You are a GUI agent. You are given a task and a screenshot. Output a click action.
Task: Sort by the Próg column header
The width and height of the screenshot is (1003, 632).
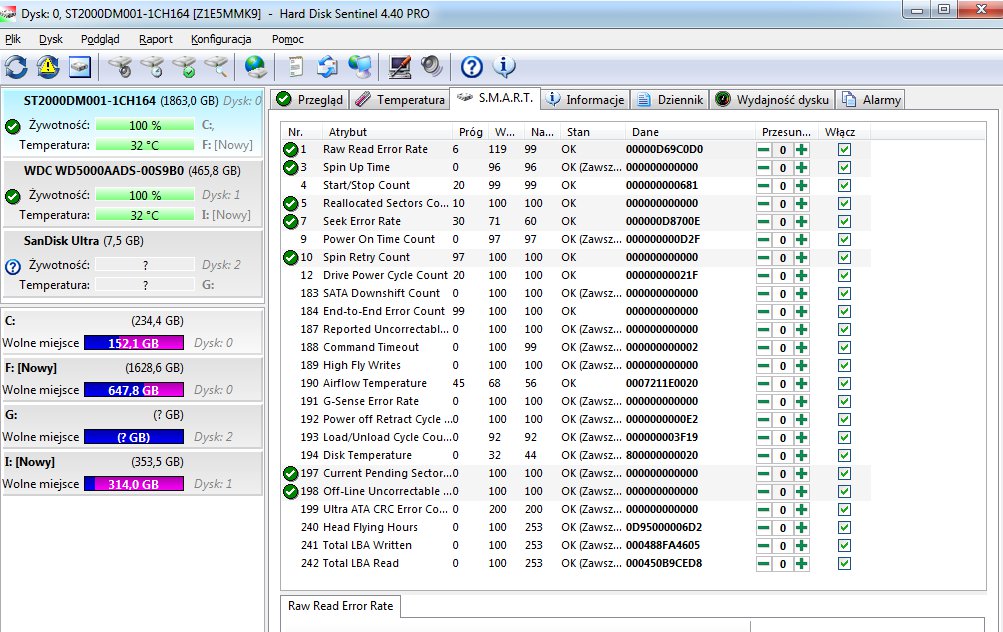(x=471, y=132)
